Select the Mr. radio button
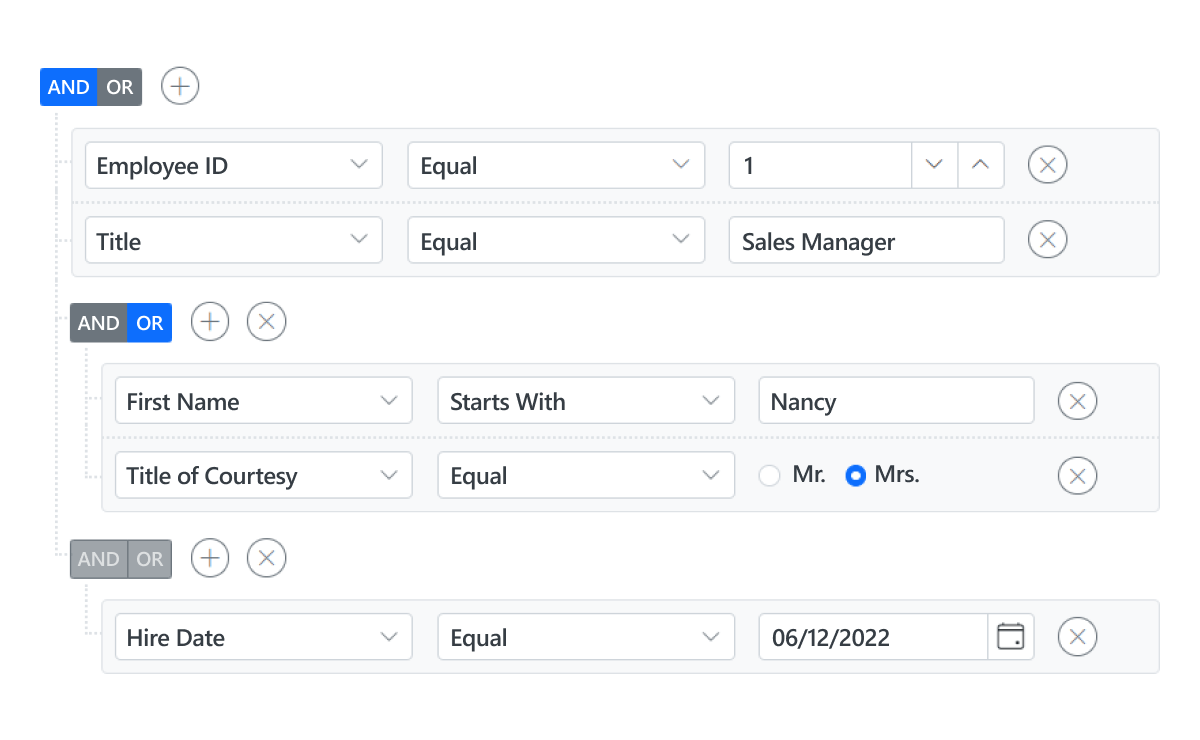 pyautogui.click(x=769, y=475)
